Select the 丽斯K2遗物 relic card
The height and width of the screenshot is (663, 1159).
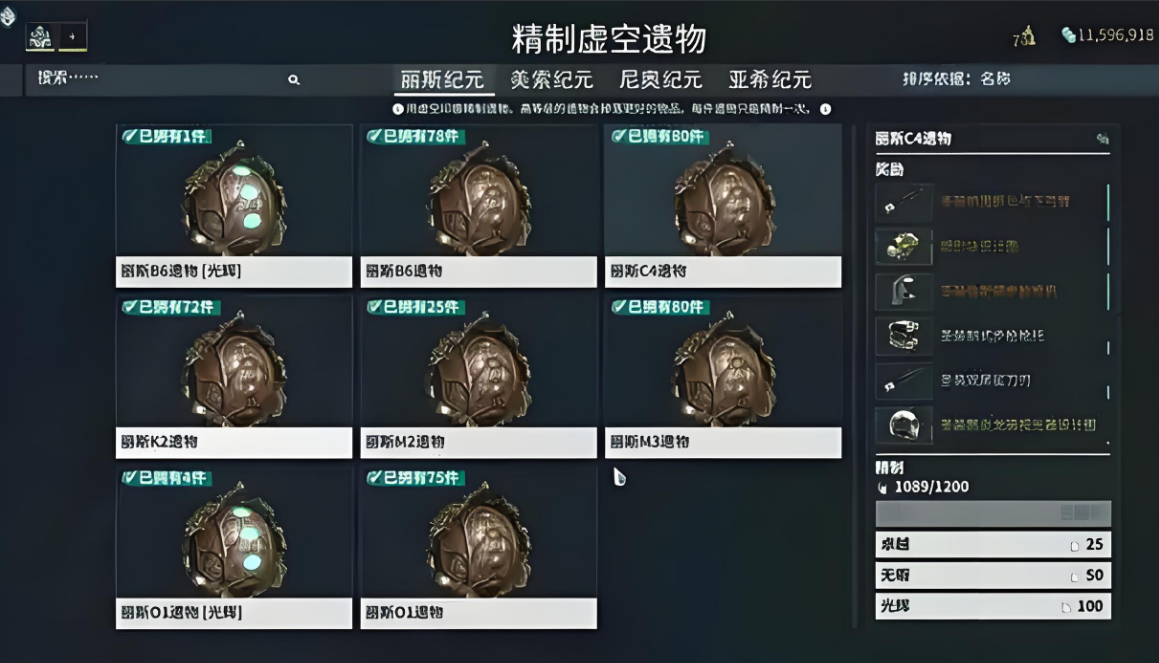coord(234,377)
